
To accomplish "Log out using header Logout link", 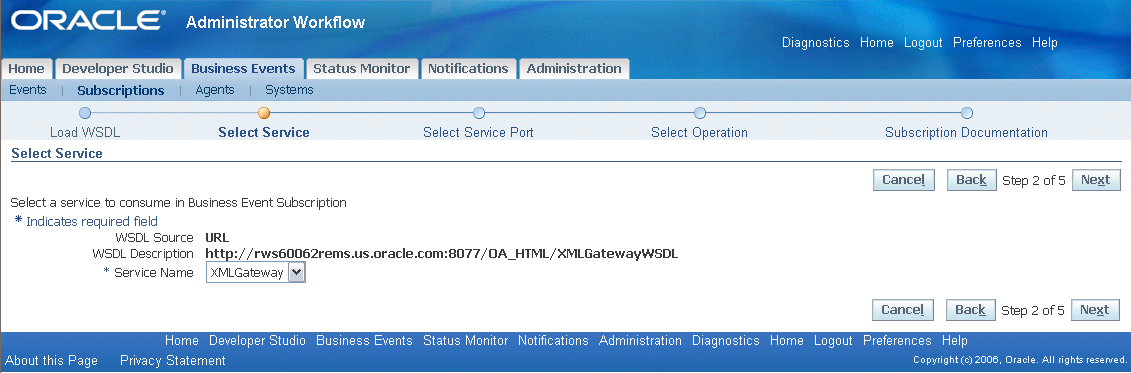I will click(x=923, y=43).
